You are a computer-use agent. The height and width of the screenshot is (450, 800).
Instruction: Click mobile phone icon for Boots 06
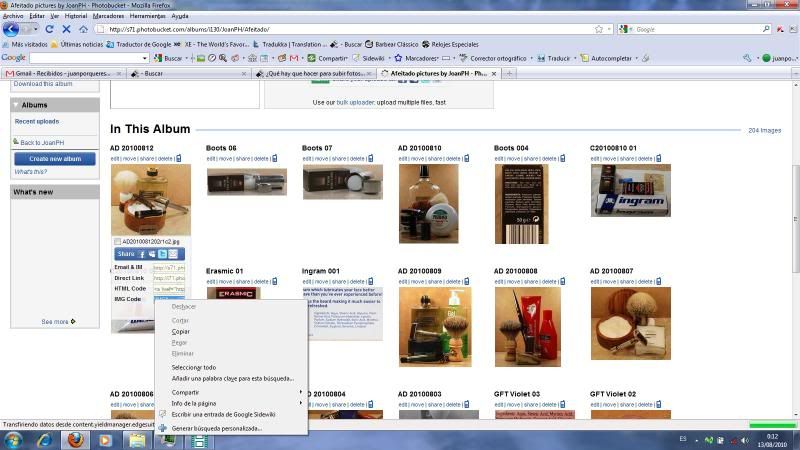pos(274,159)
